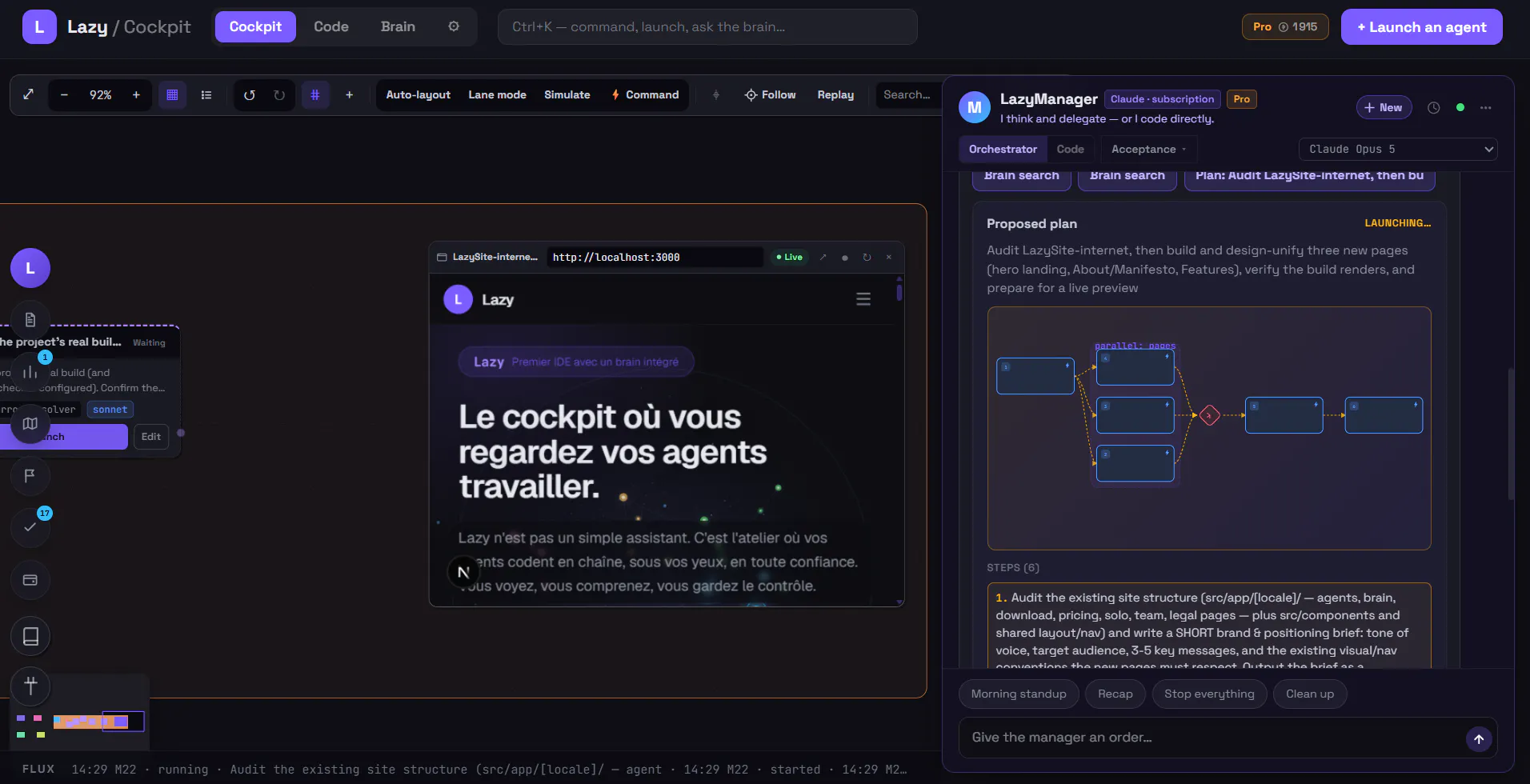Select the Cockpit tab
The image size is (1530, 784).
click(255, 26)
